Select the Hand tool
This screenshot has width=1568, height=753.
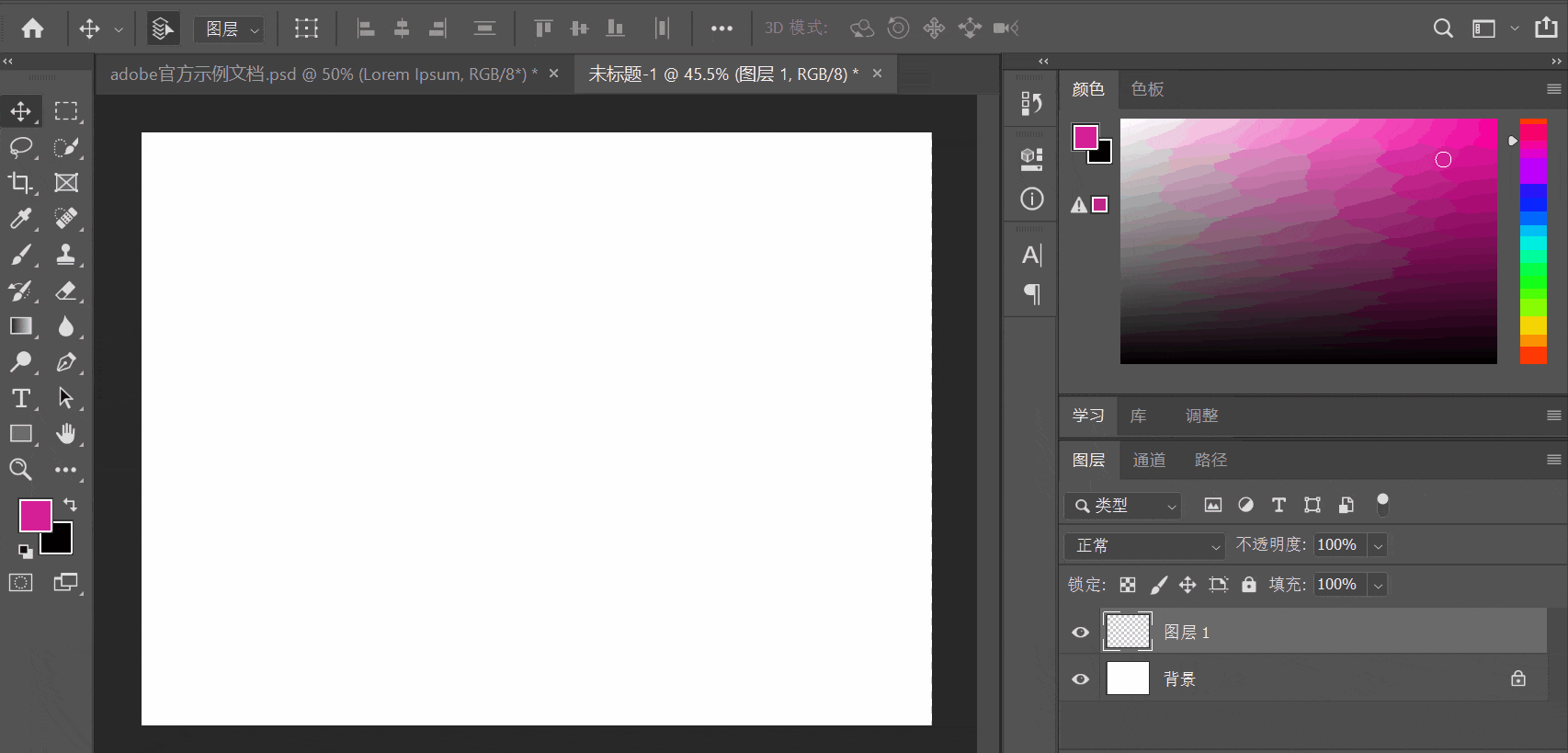[66, 434]
